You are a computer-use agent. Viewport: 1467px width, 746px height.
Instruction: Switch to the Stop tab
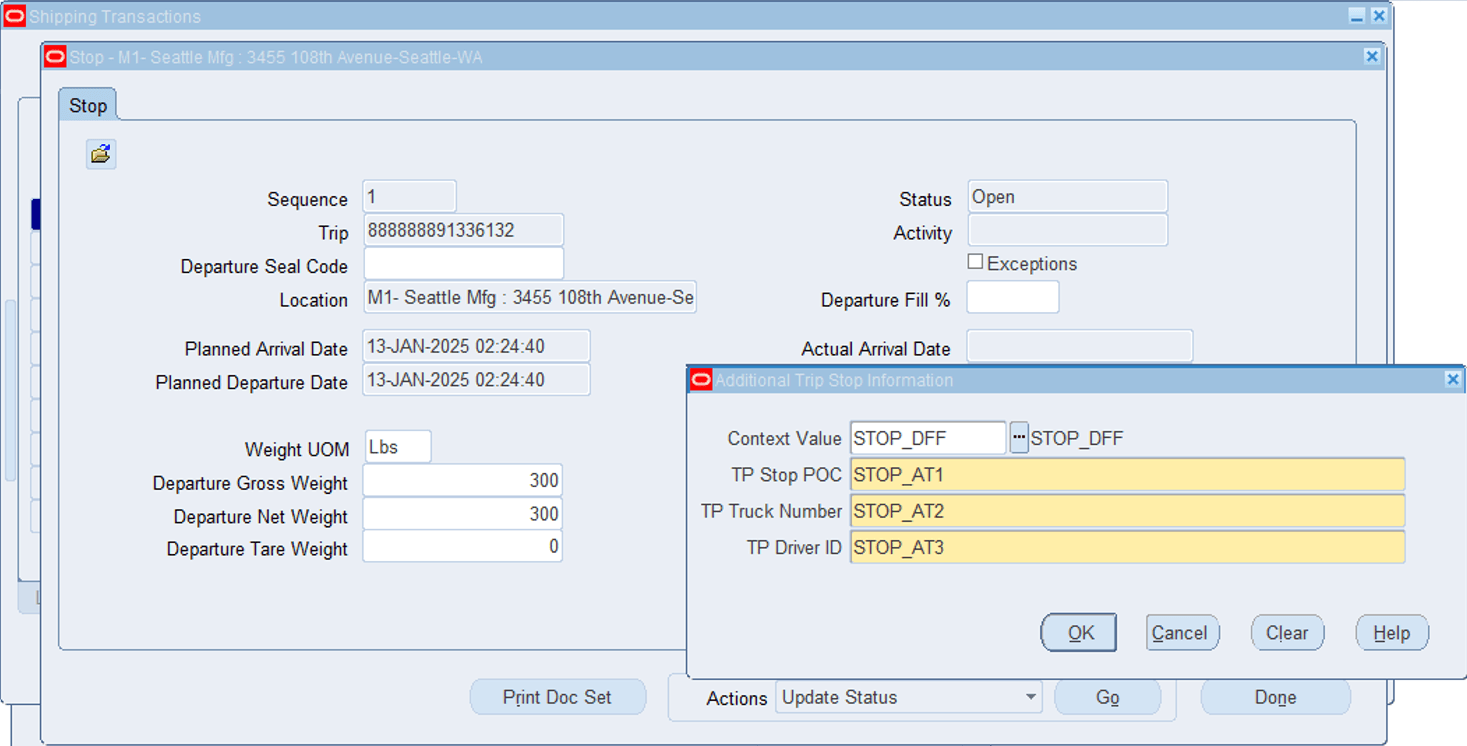pyautogui.click(x=87, y=104)
